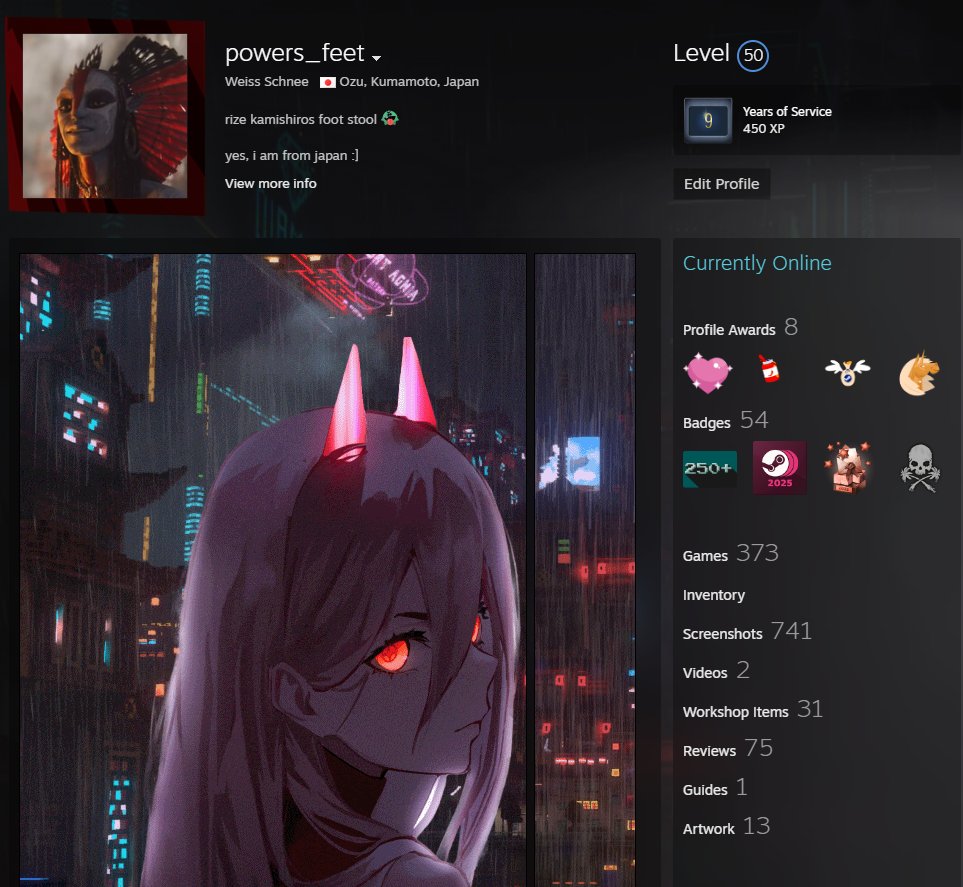Click the Edit Profile button

(722, 184)
